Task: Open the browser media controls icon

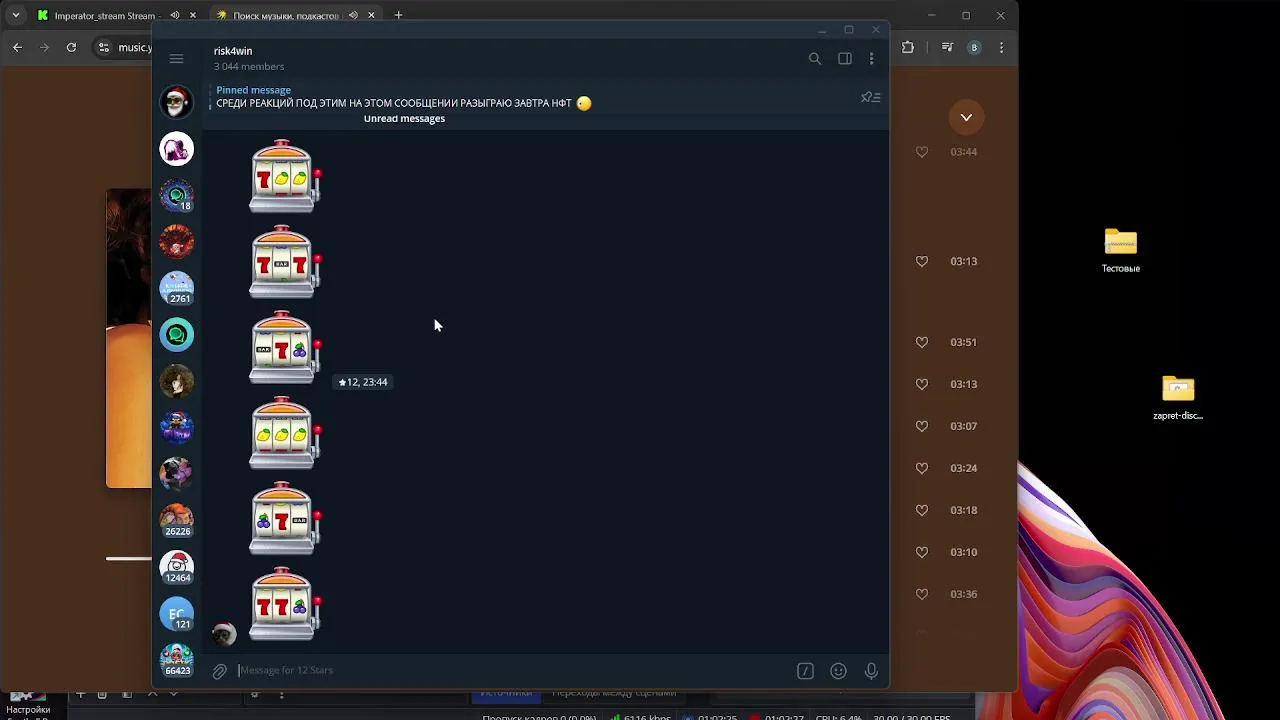Action: click(x=947, y=47)
